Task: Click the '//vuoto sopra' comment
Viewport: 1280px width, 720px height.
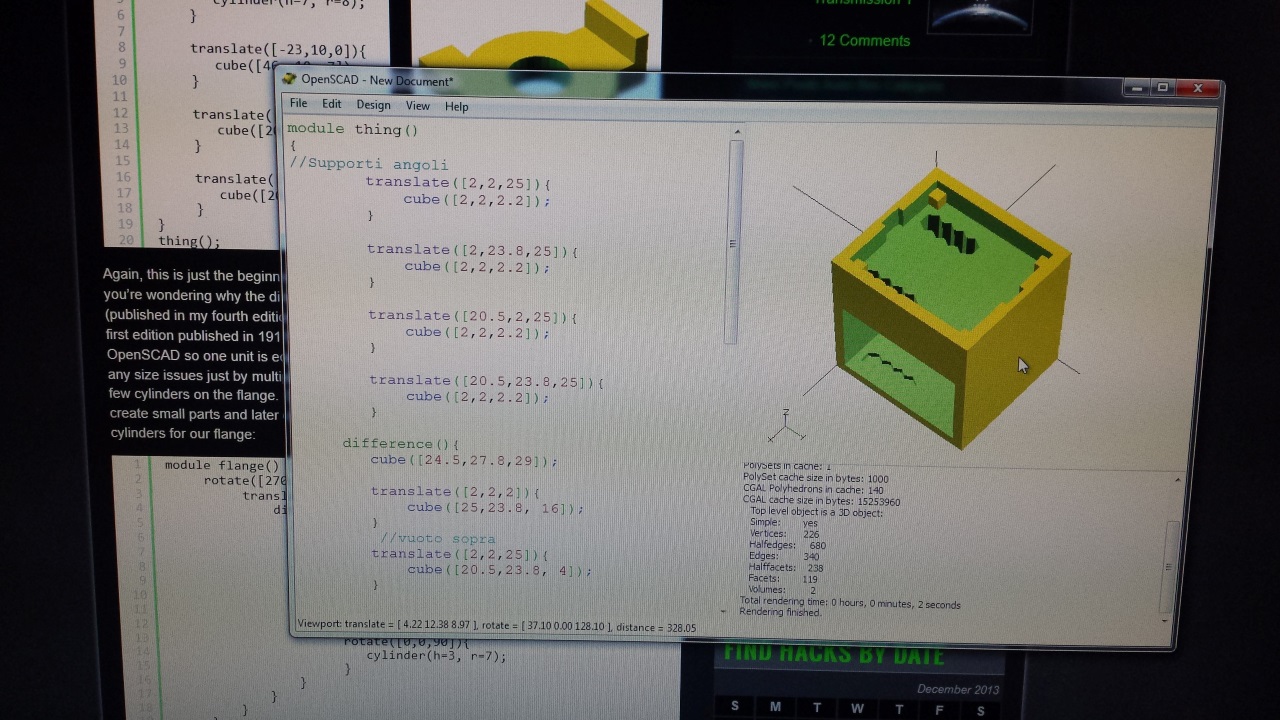Action: point(438,539)
